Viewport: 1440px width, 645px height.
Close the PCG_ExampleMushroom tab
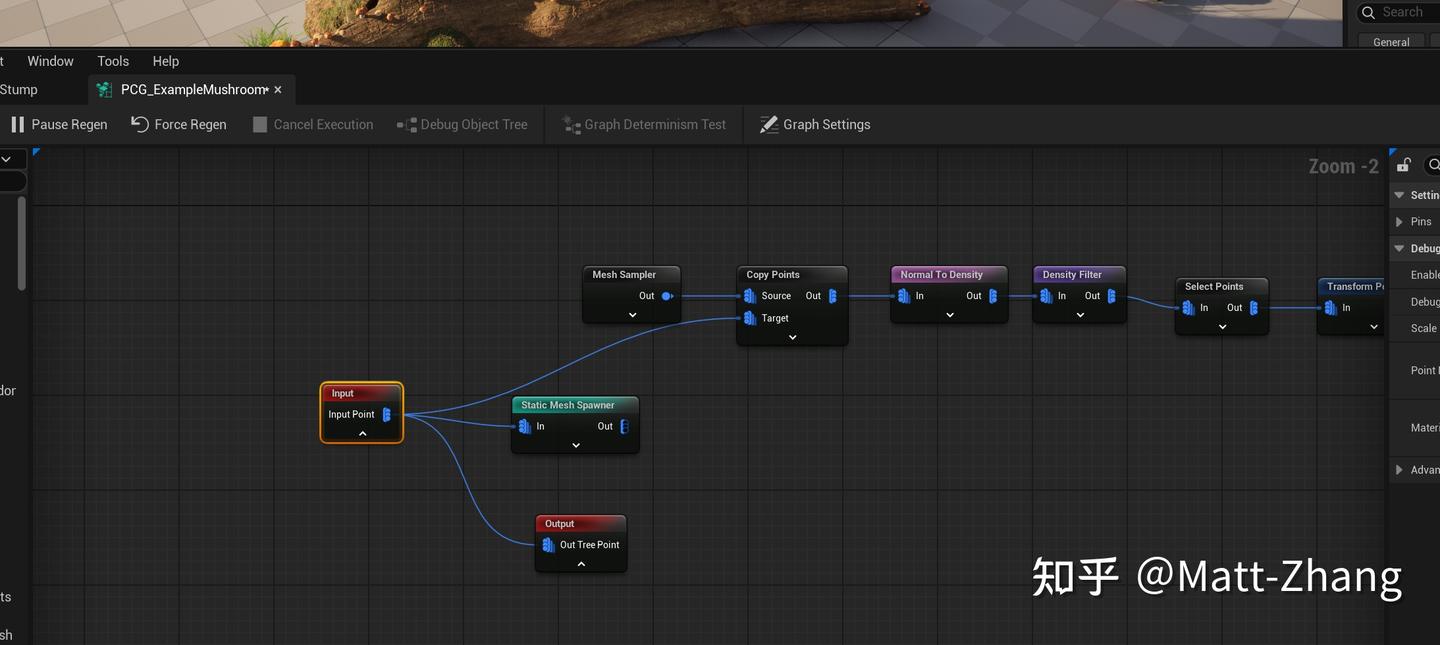(x=278, y=90)
